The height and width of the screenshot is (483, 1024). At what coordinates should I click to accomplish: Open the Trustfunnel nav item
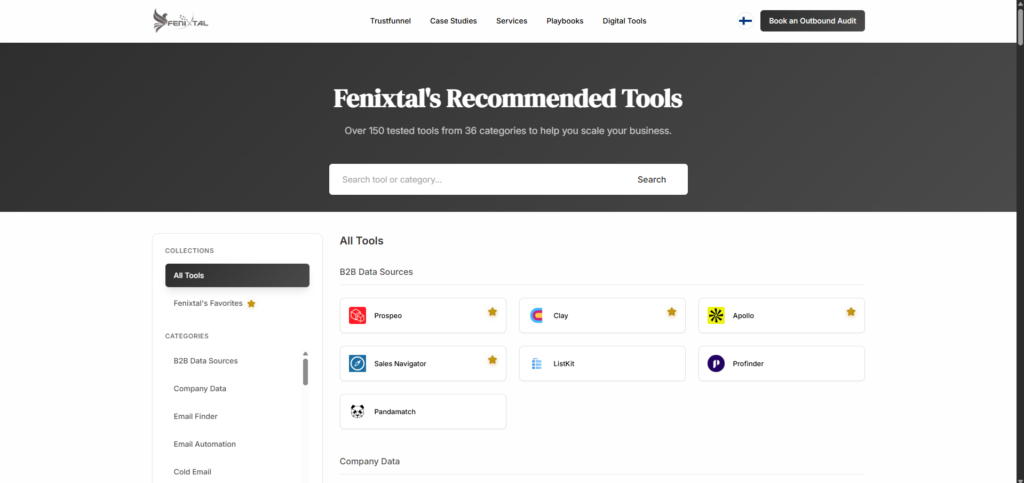pyautogui.click(x=391, y=21)
